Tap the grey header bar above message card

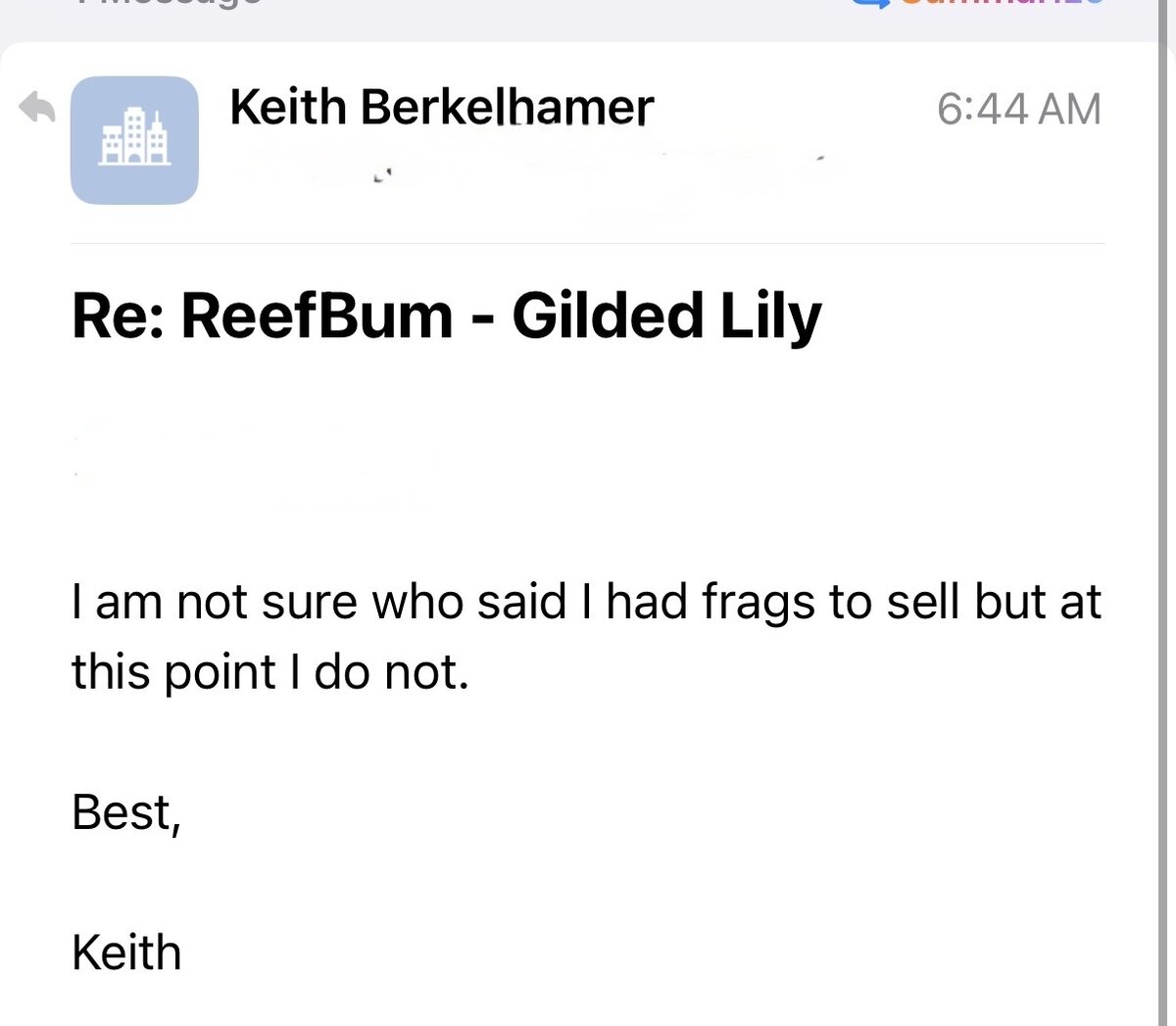coord(588,20)
